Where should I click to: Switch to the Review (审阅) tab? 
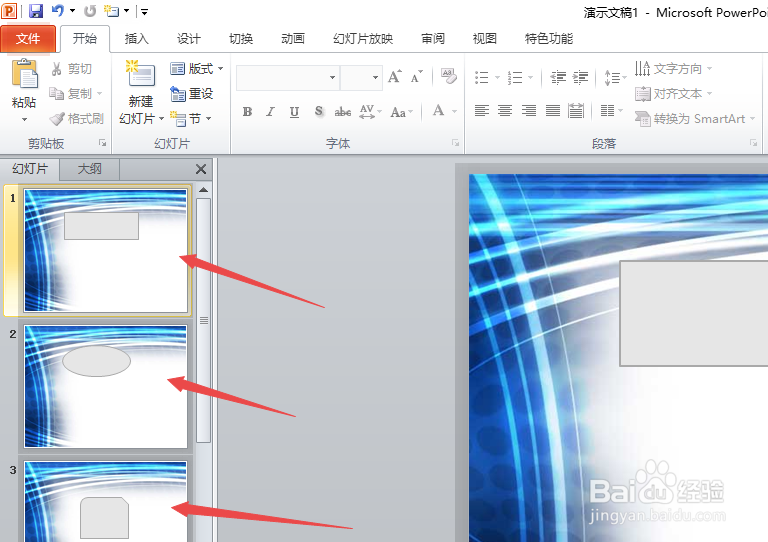[x=433, y=39]
